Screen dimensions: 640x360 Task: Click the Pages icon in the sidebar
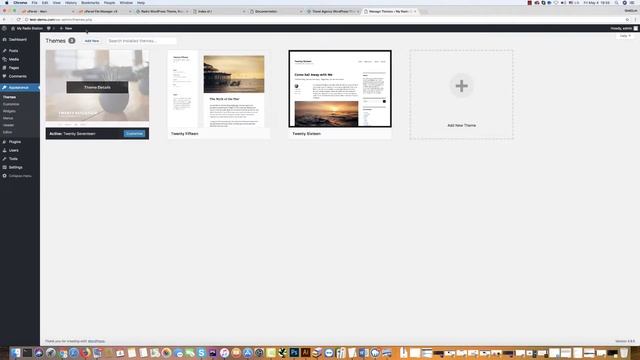tap(4, 68)
